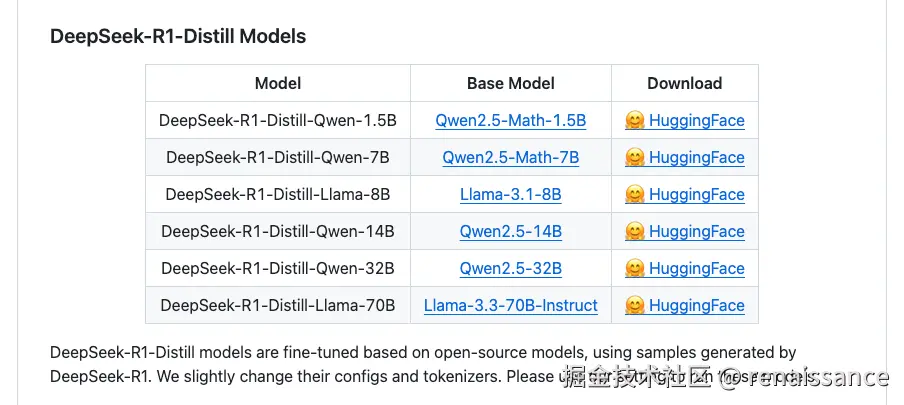Open the Qwen2.5-Math-1.5B base model link
This screenshot has height=405, width=904.
pos(510,121)
